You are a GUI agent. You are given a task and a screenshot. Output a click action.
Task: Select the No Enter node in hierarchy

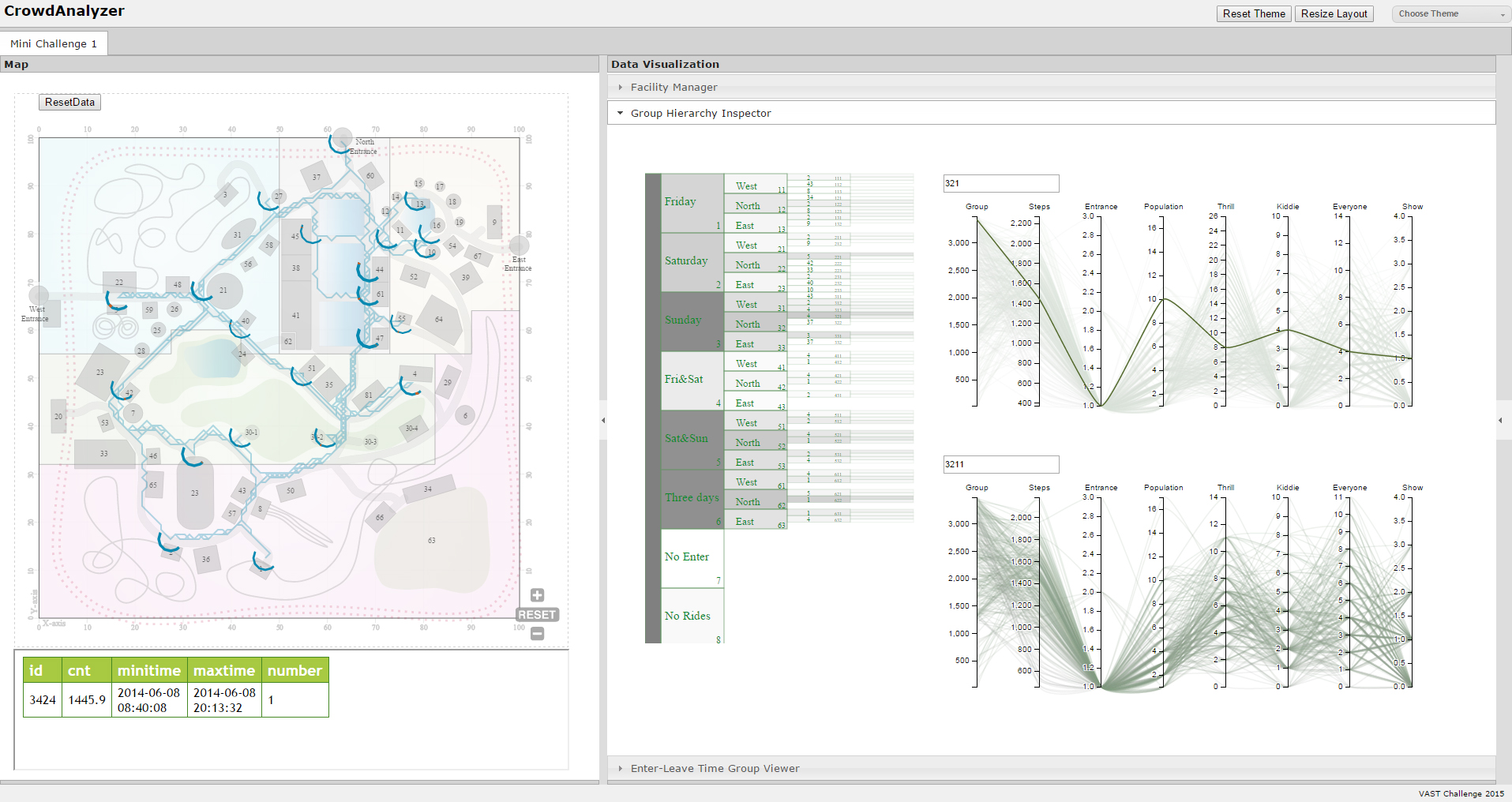click(692, 558)
